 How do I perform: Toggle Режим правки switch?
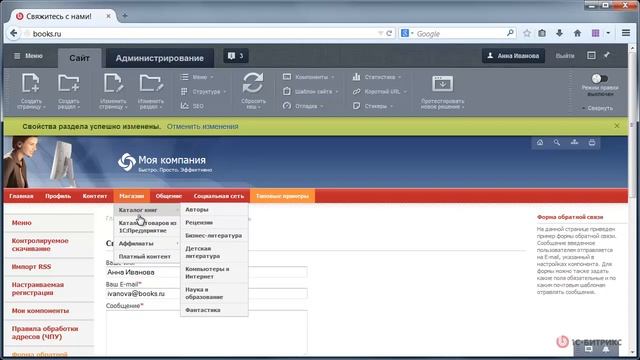(600, 78)
